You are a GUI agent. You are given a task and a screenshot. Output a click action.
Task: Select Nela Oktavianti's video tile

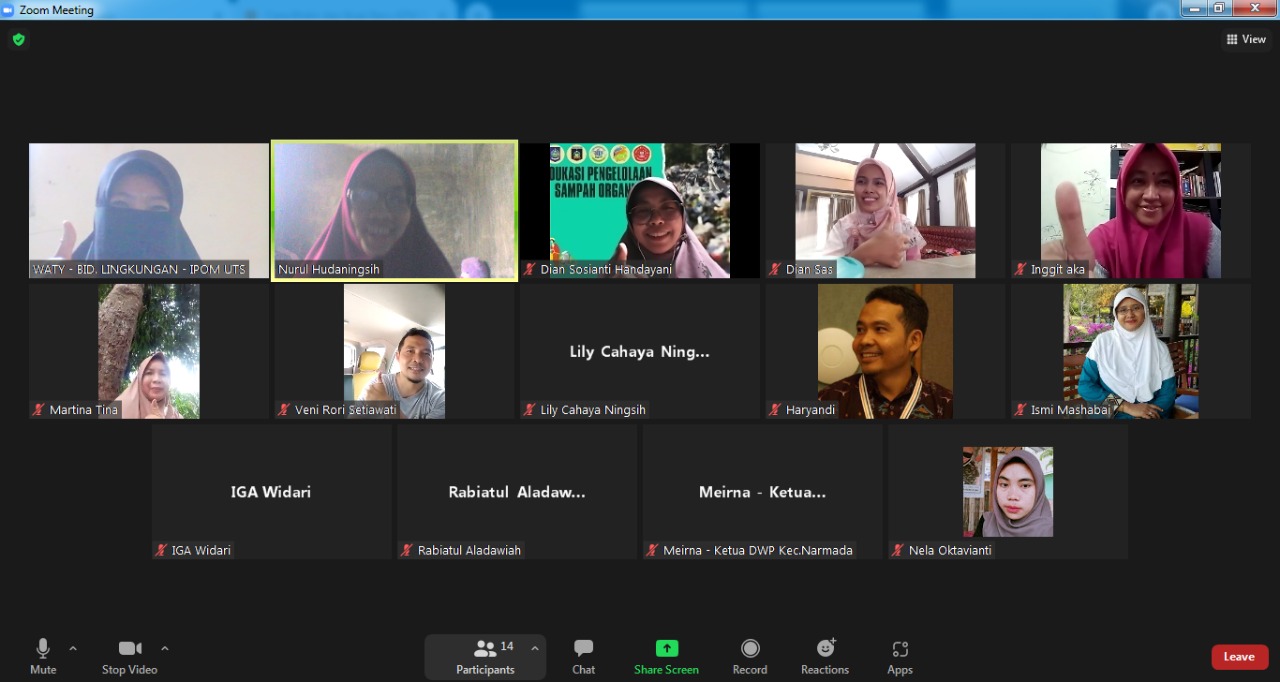point(1007,491)
